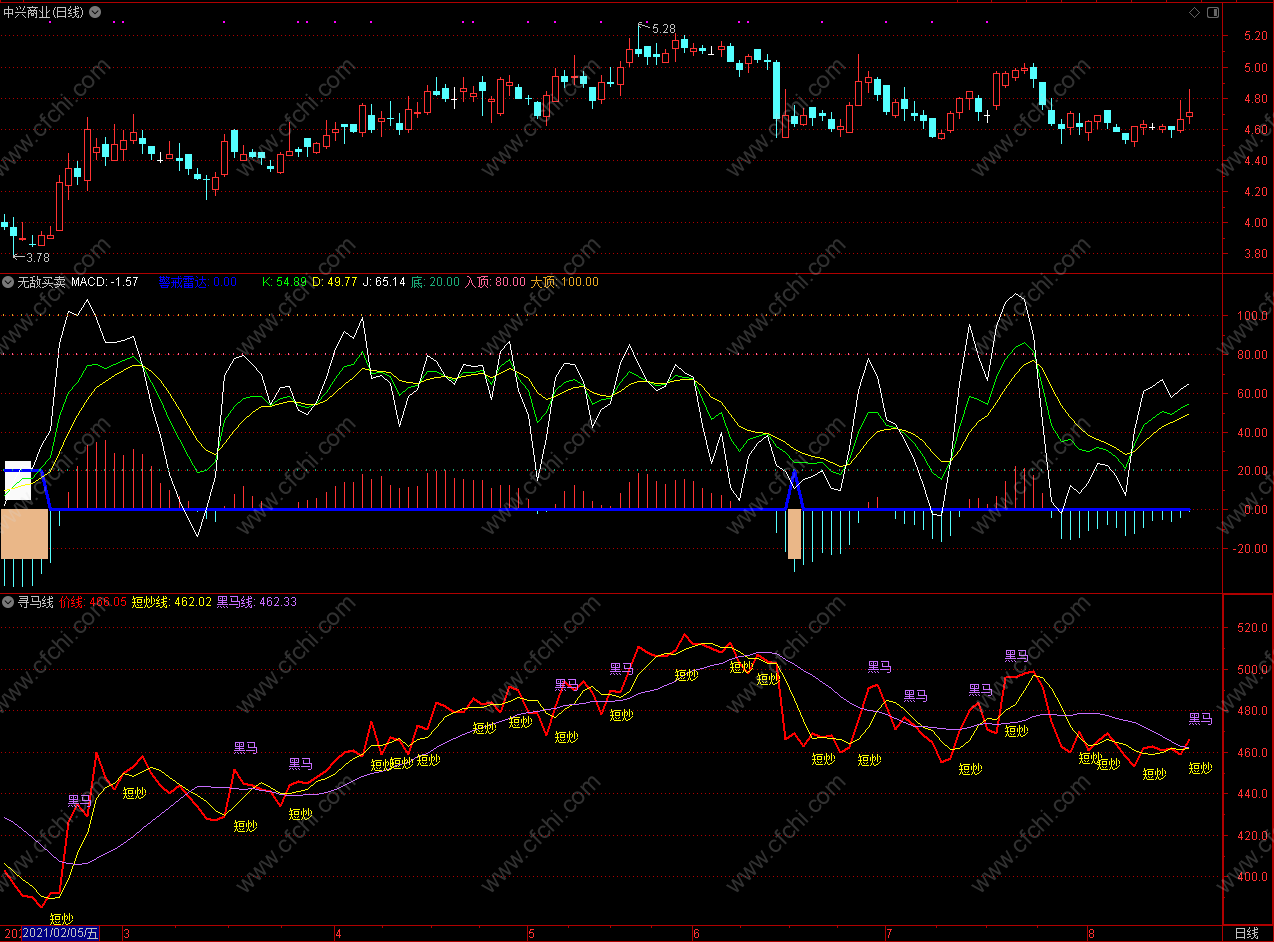Click the white signal box above orange block
The width and height of the screenshot is (1274, 942).
tap(19, 480)
